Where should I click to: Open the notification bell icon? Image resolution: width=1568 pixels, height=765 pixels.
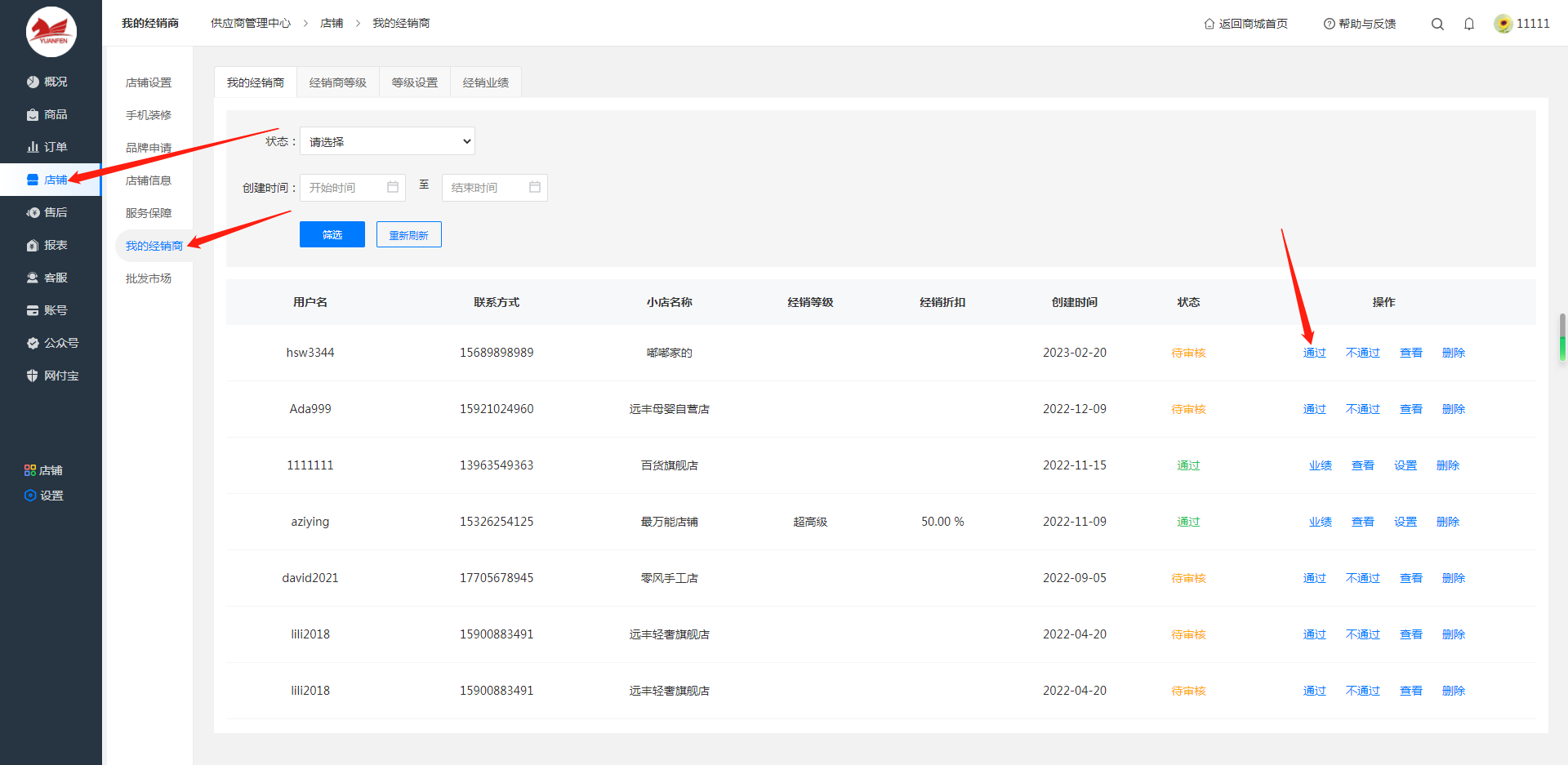[x=1469, y=24]
